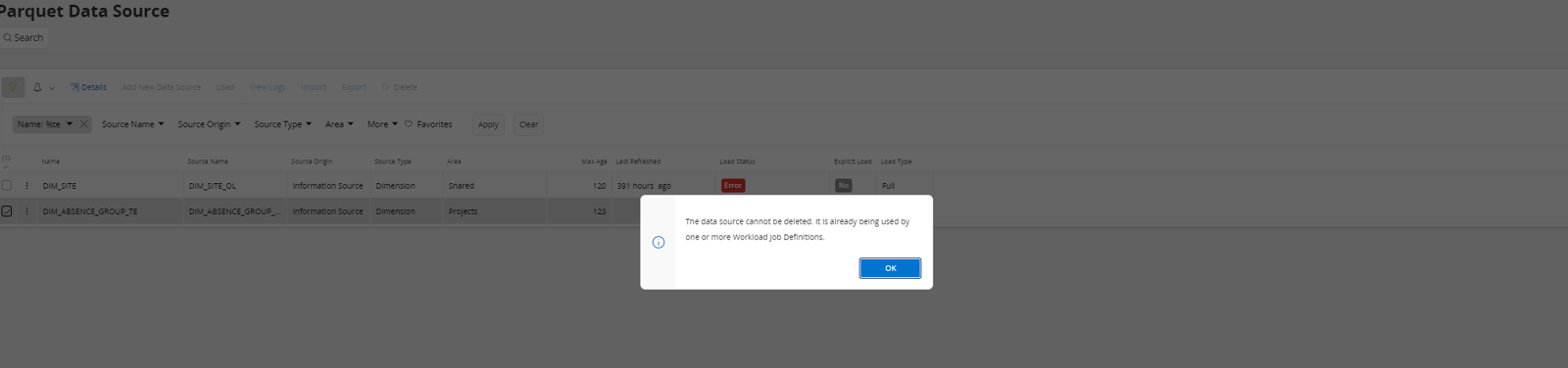Click the Export command
1568x368 pixels.
(x=354, y=87)
